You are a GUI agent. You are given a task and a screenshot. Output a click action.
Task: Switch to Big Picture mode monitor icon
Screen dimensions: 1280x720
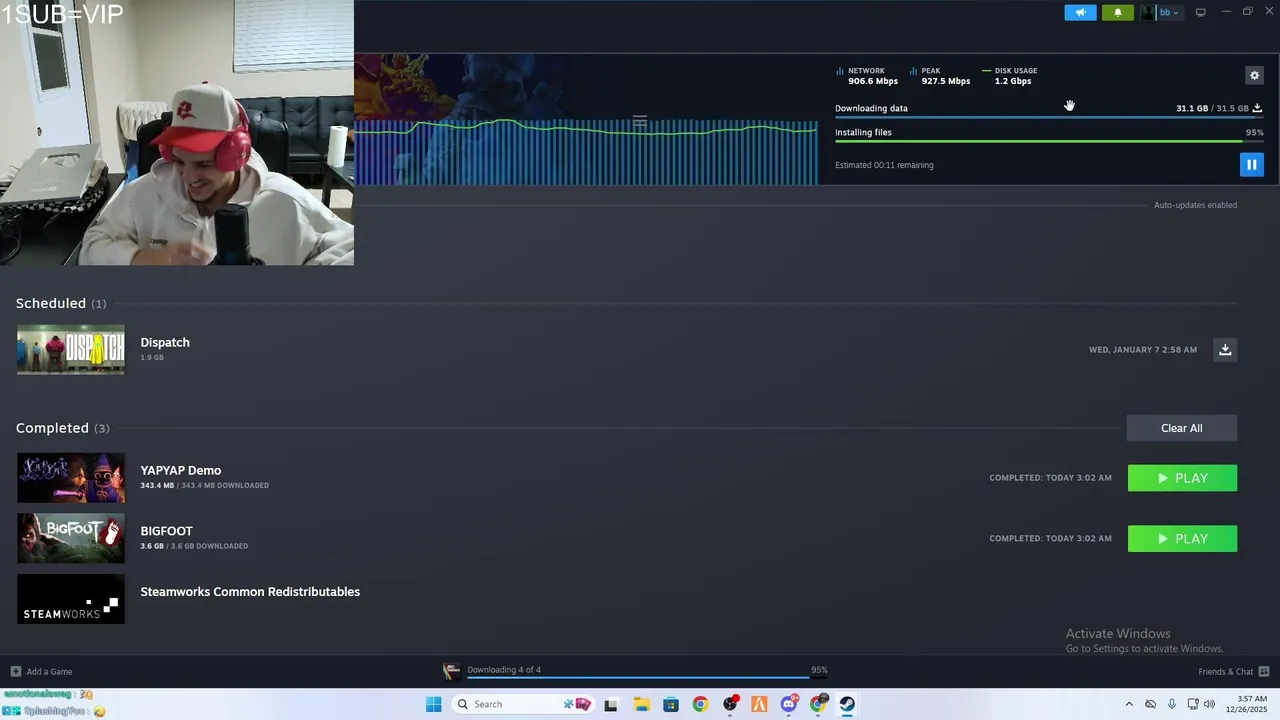coord(1200,12)
